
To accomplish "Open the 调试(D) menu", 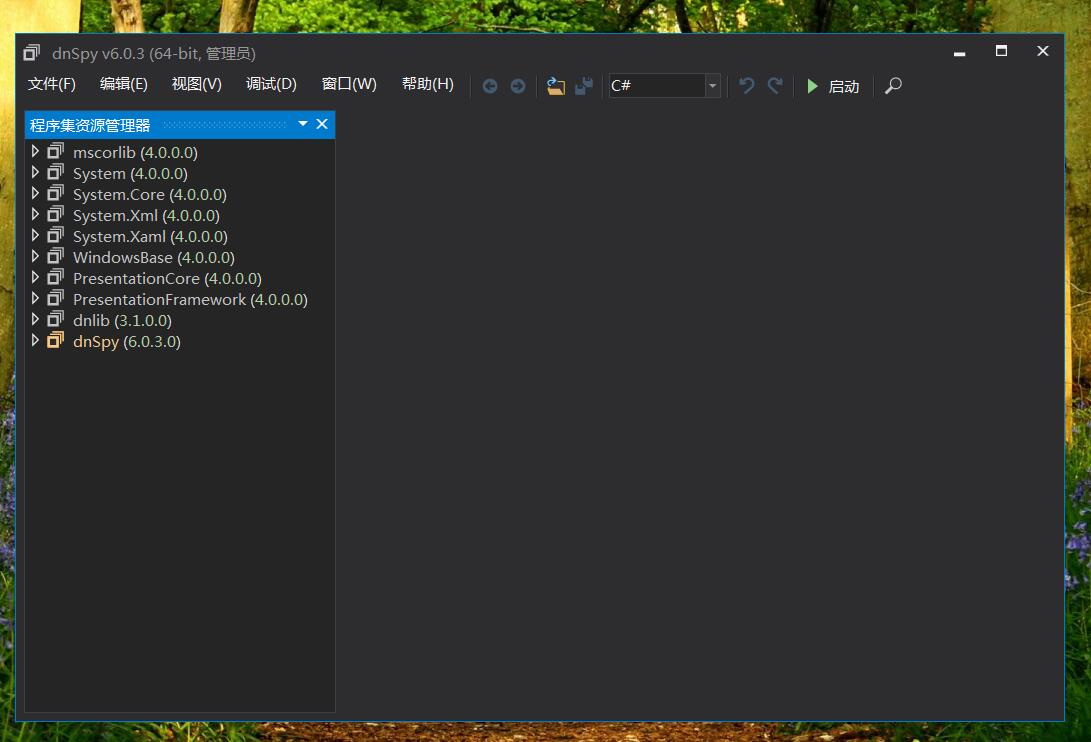I will (271, 84).
